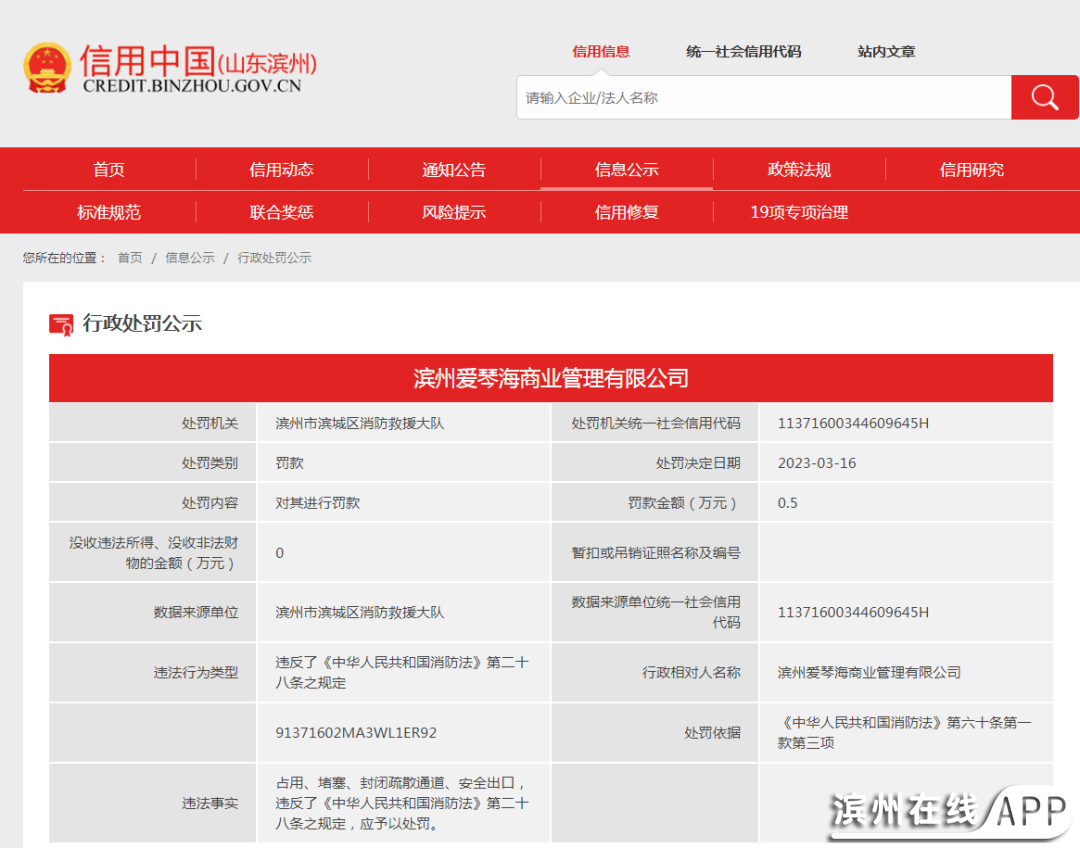Viewport: 1080px width, 848px height.
Task: Navigate to 信用修复 page
Action: point(626,212)
